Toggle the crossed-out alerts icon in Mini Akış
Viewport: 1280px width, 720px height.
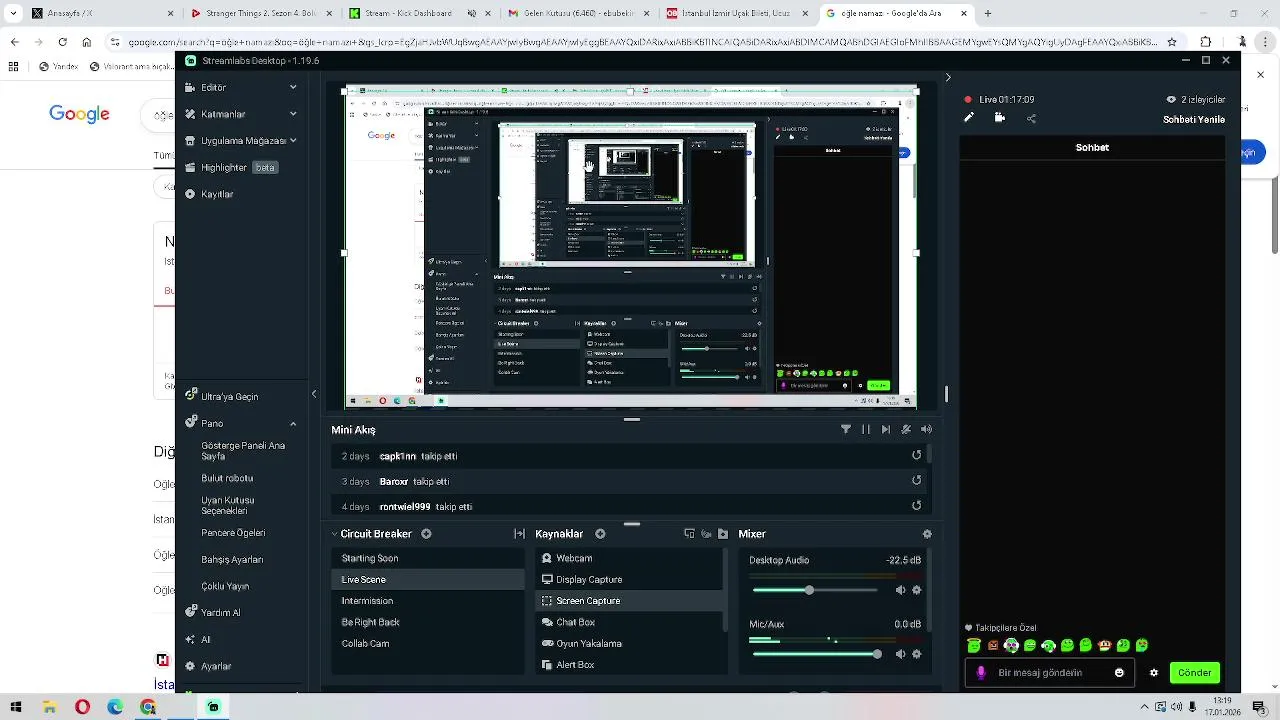[906, 429]
